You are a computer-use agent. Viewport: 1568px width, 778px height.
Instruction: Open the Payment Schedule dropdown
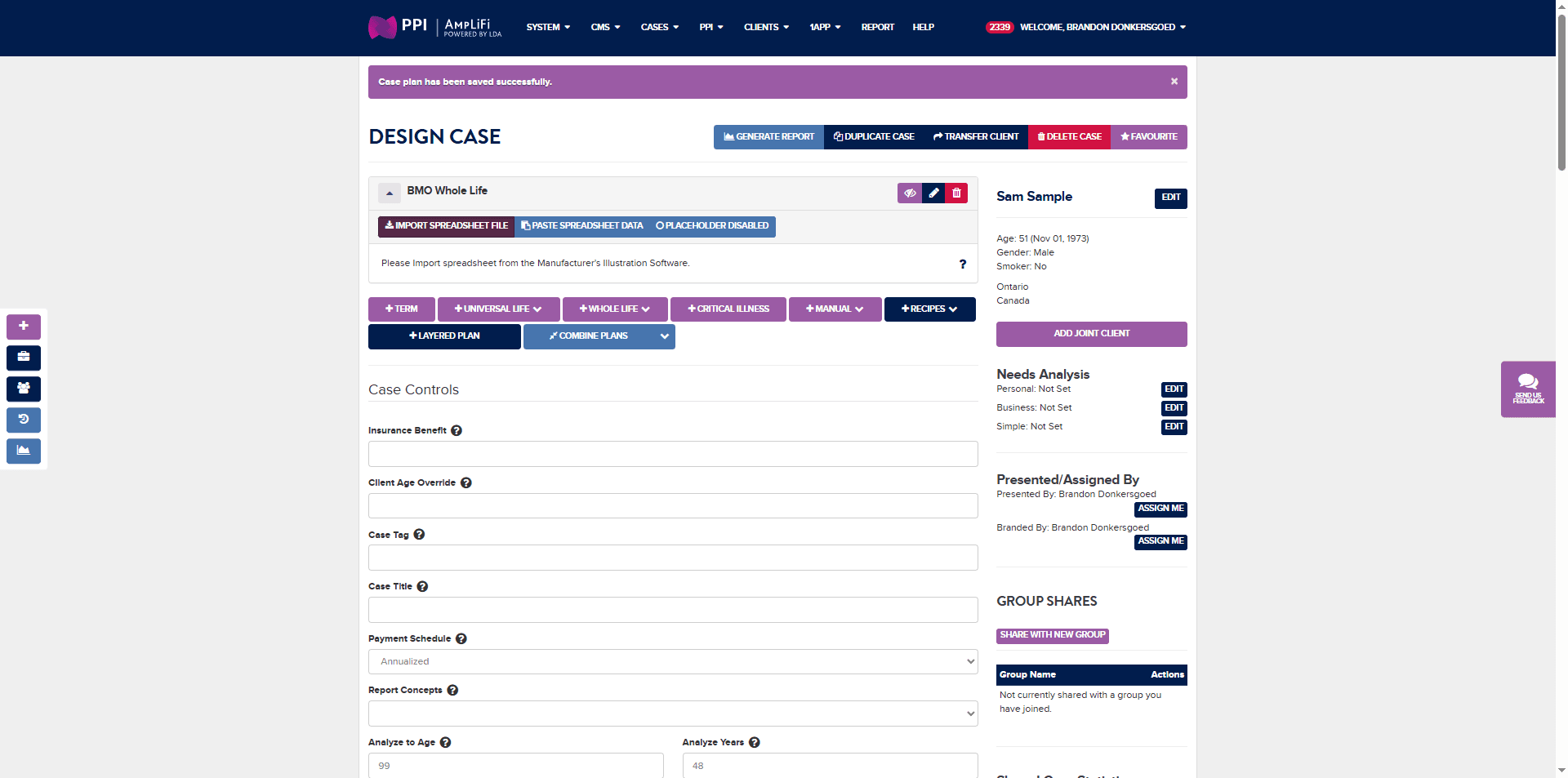(x=673, y=662)
